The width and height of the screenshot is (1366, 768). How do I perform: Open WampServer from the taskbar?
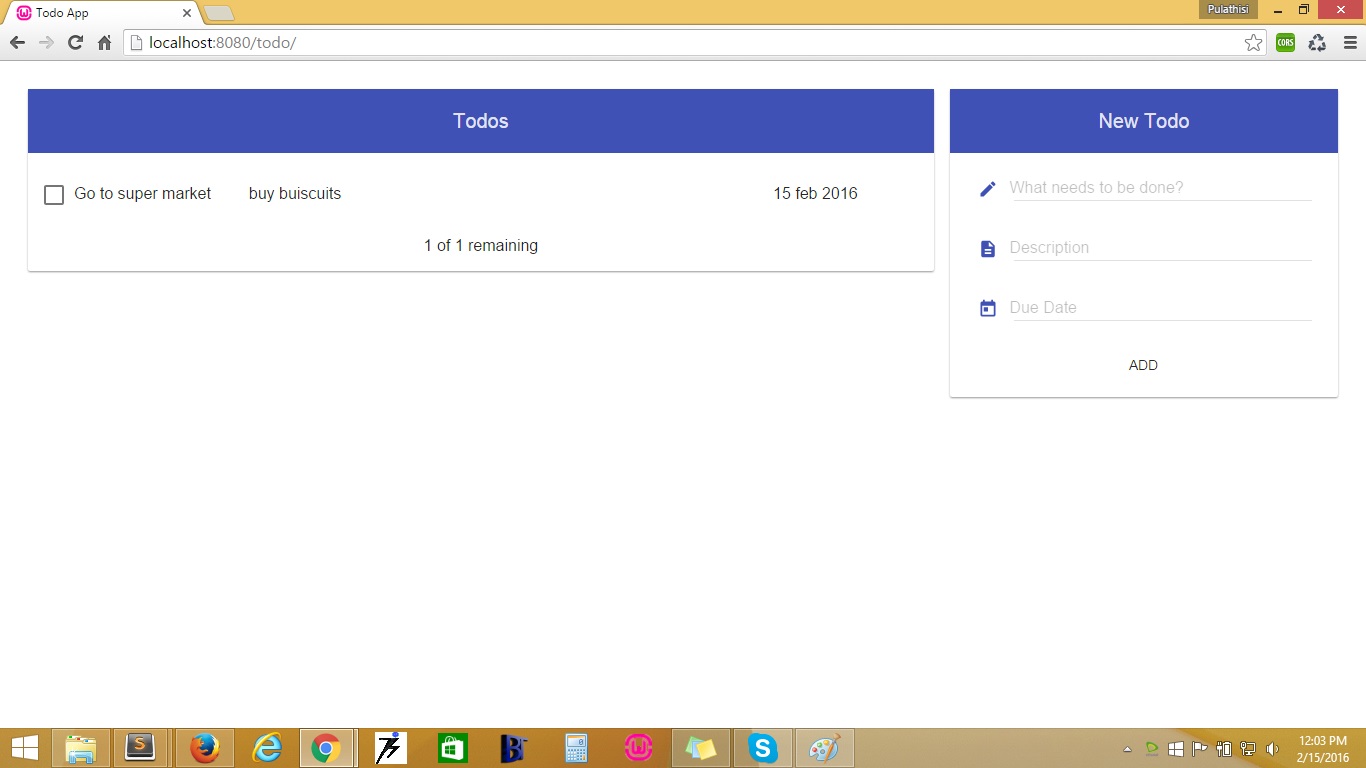[638, 748]
